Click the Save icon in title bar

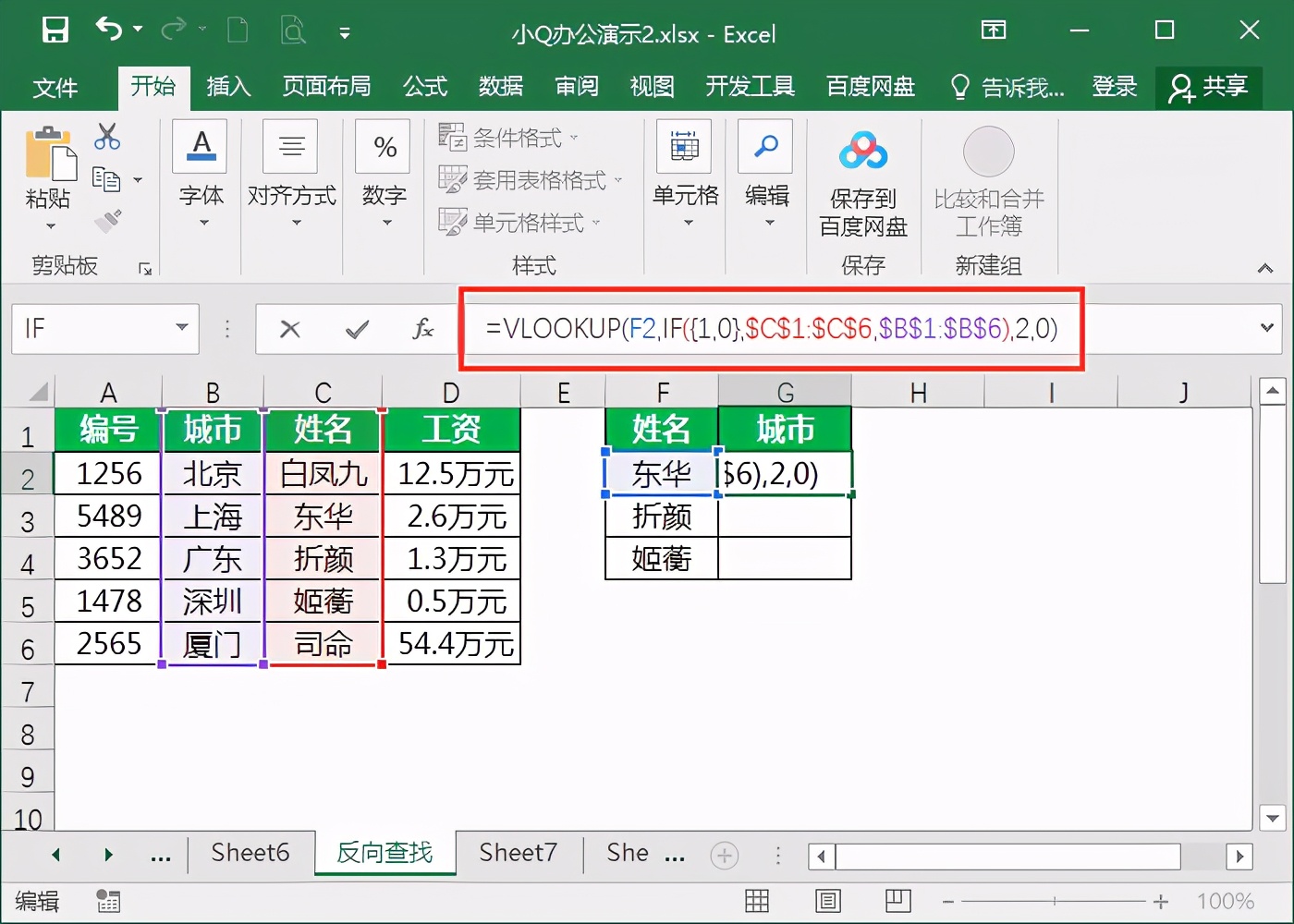(x=55, y=30)
